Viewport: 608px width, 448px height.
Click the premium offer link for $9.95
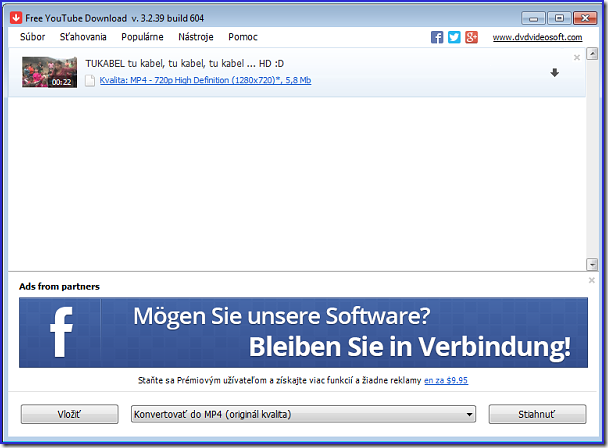tap(446, 381)
